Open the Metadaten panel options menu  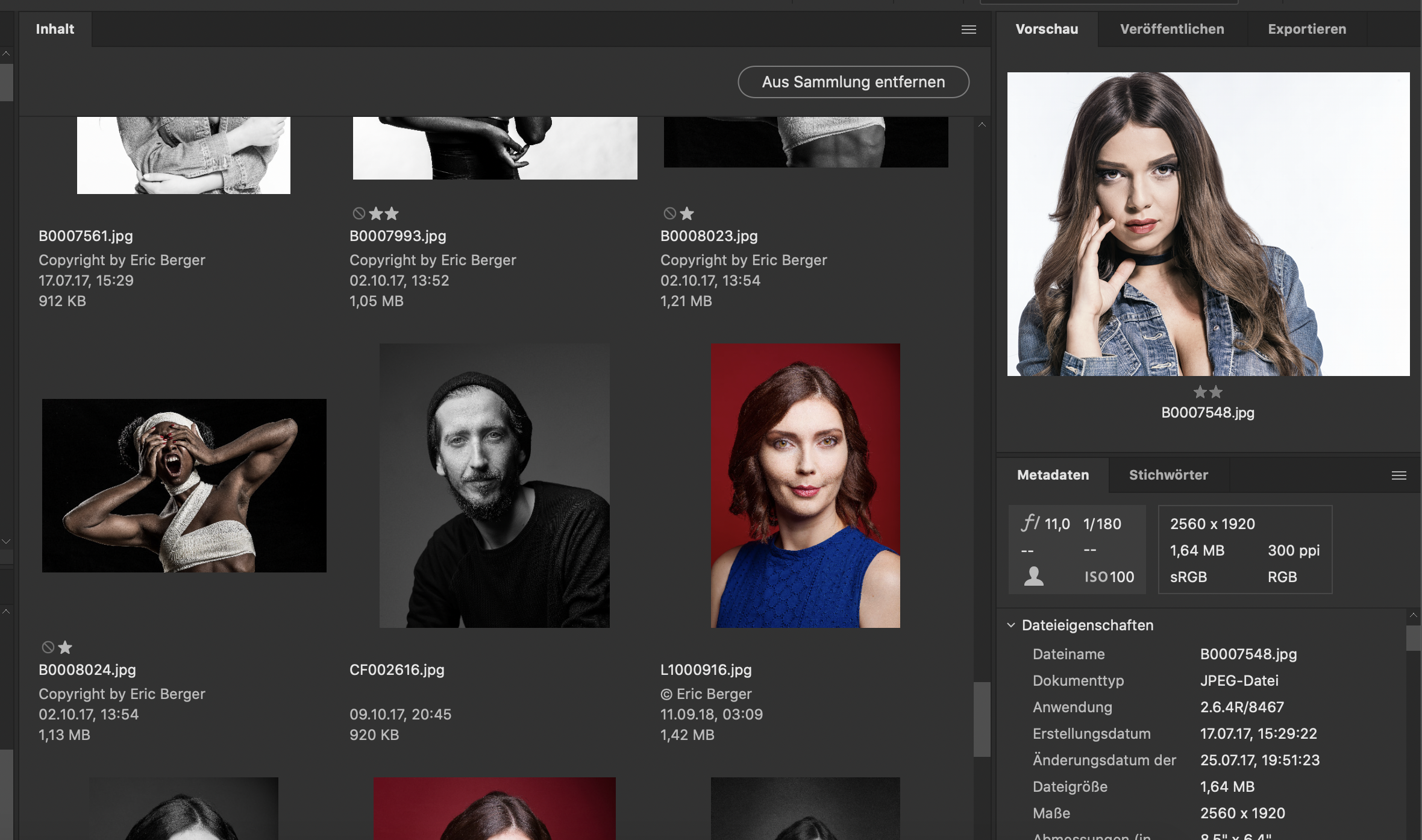[x=1399, y=475]
